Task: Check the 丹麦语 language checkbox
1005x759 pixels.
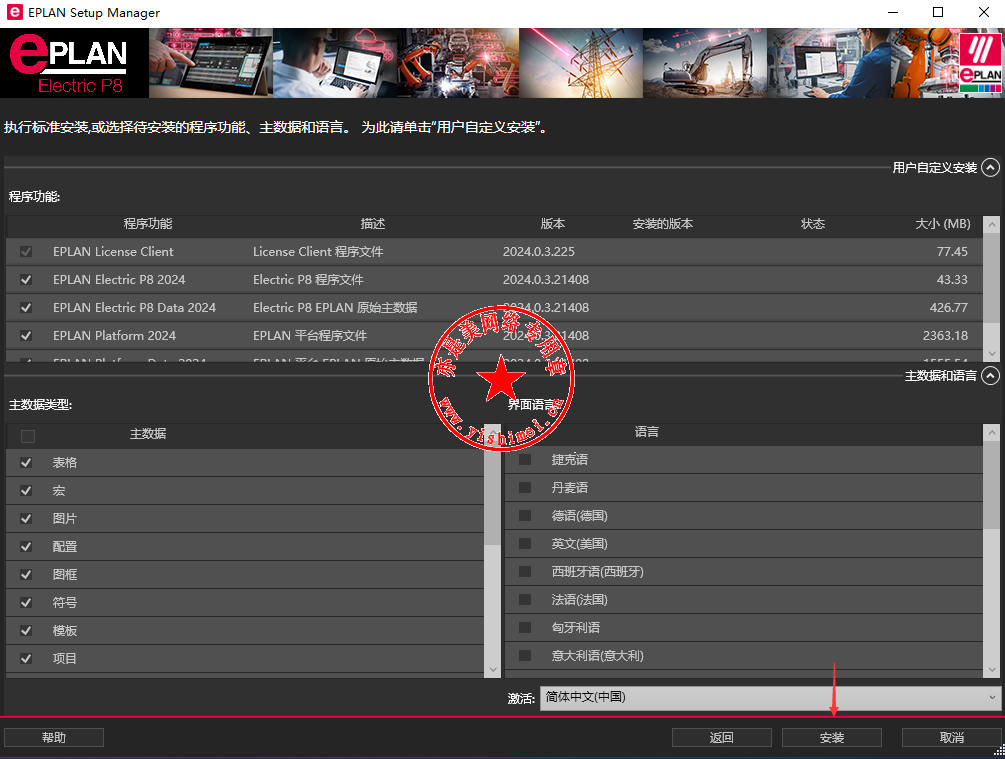Action: 525,488
